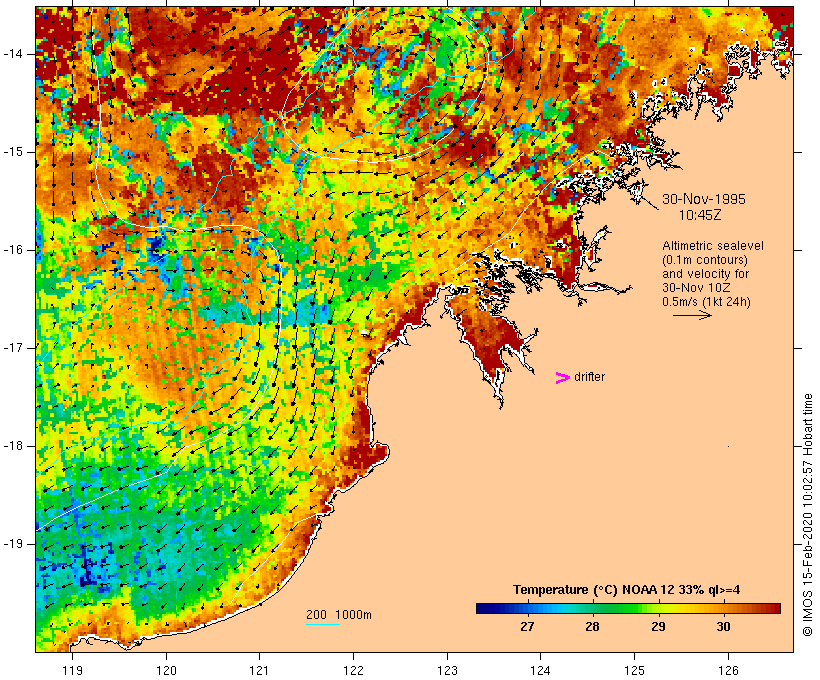Click longitude axis label '126'

pyautogui.click(x=728, y=671)
